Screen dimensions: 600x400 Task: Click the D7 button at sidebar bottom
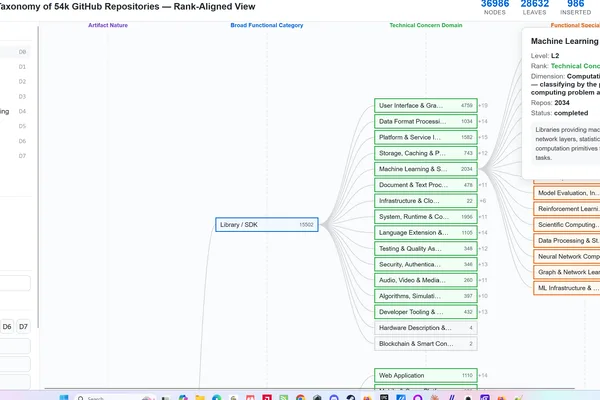(x=23, y=327)
